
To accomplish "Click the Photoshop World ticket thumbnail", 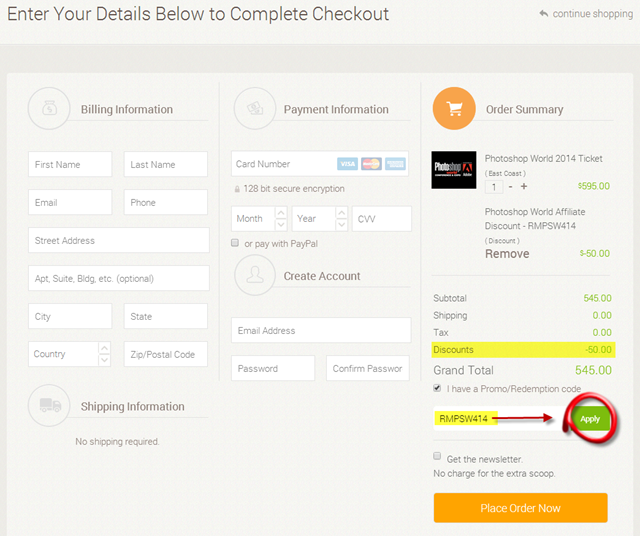I will click(454, 169).
